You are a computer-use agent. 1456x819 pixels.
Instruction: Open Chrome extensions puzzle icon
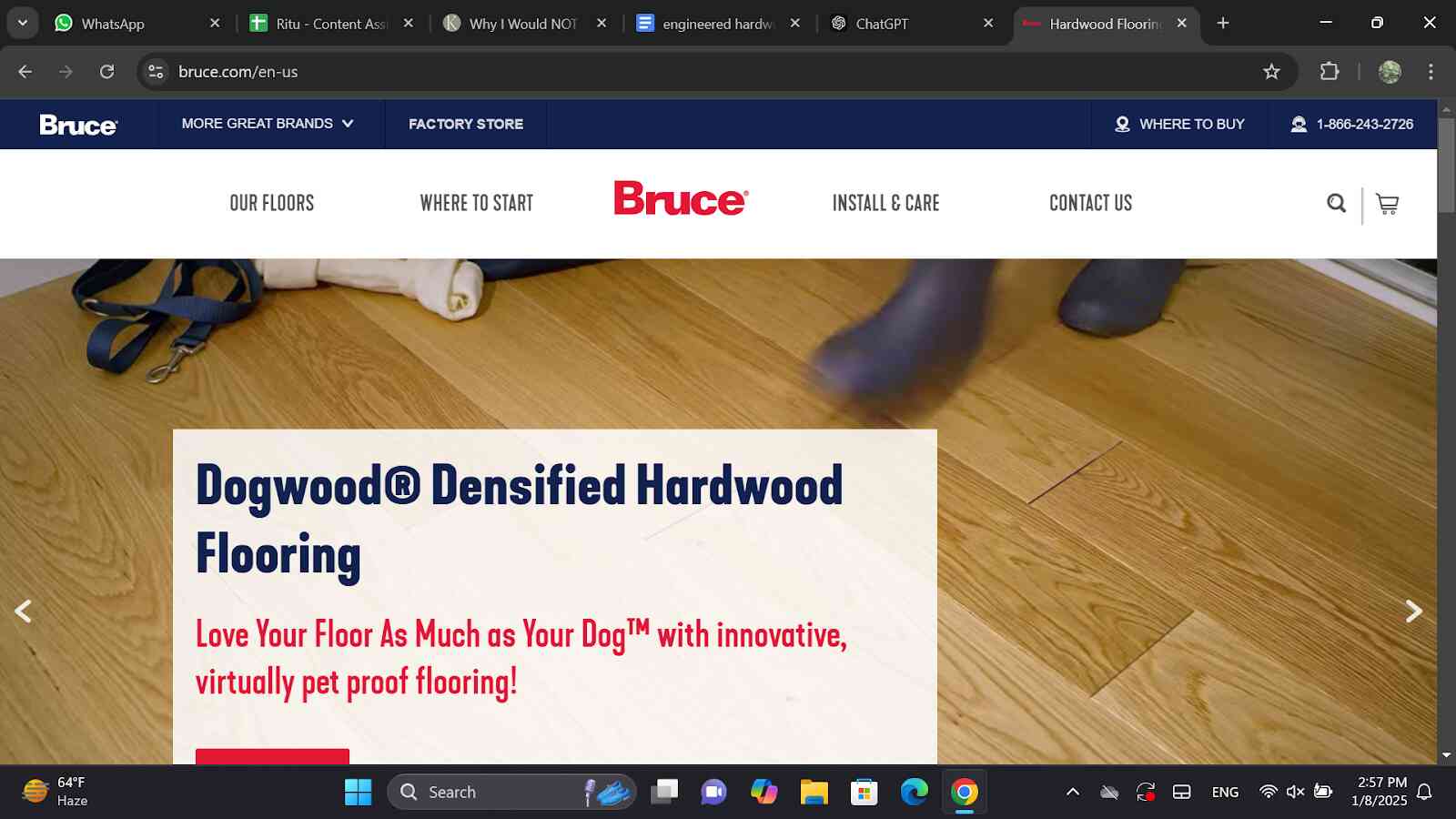[x=1330, y=71]
